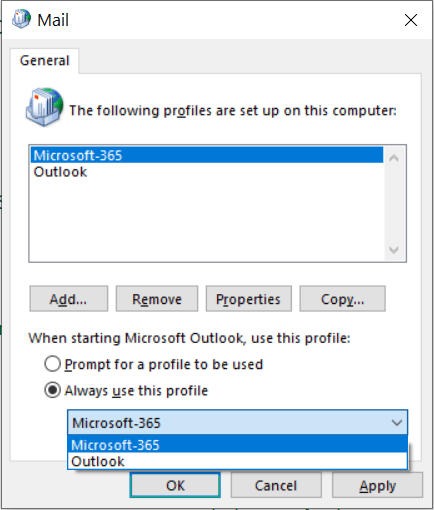Click the Apply button

click(x=377, y=485)
